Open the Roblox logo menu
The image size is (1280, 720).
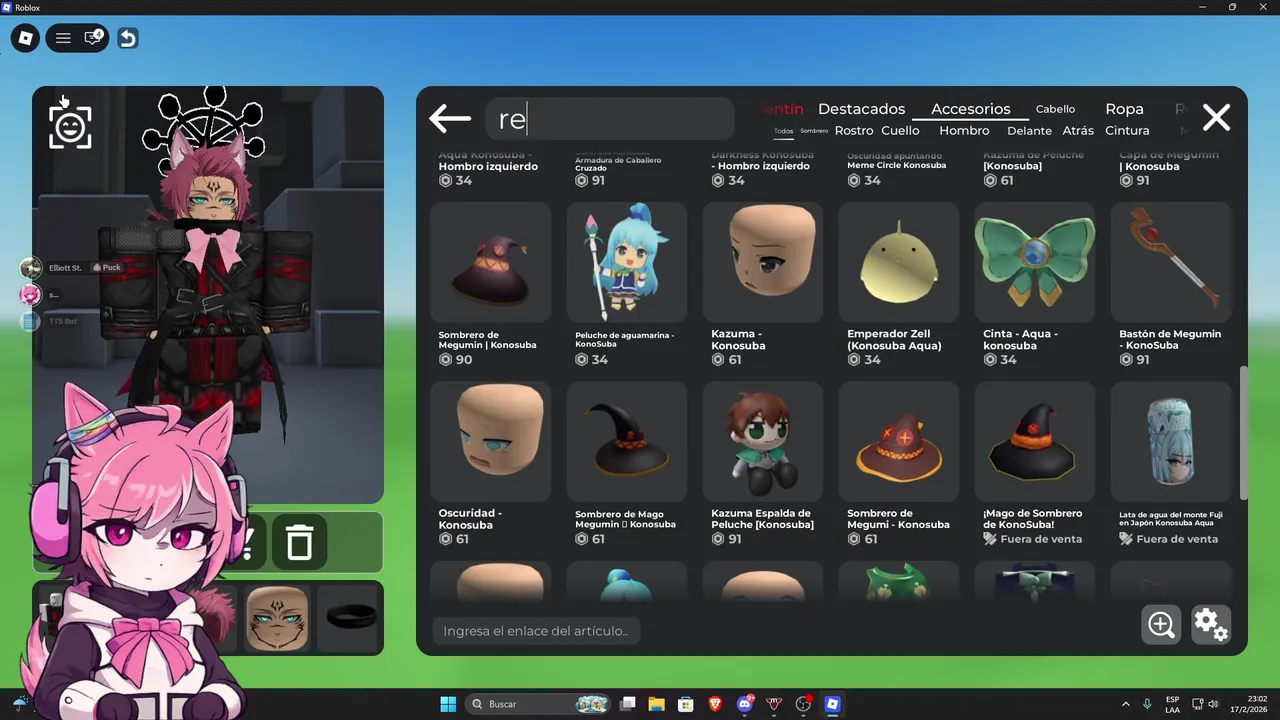(26, 38)
